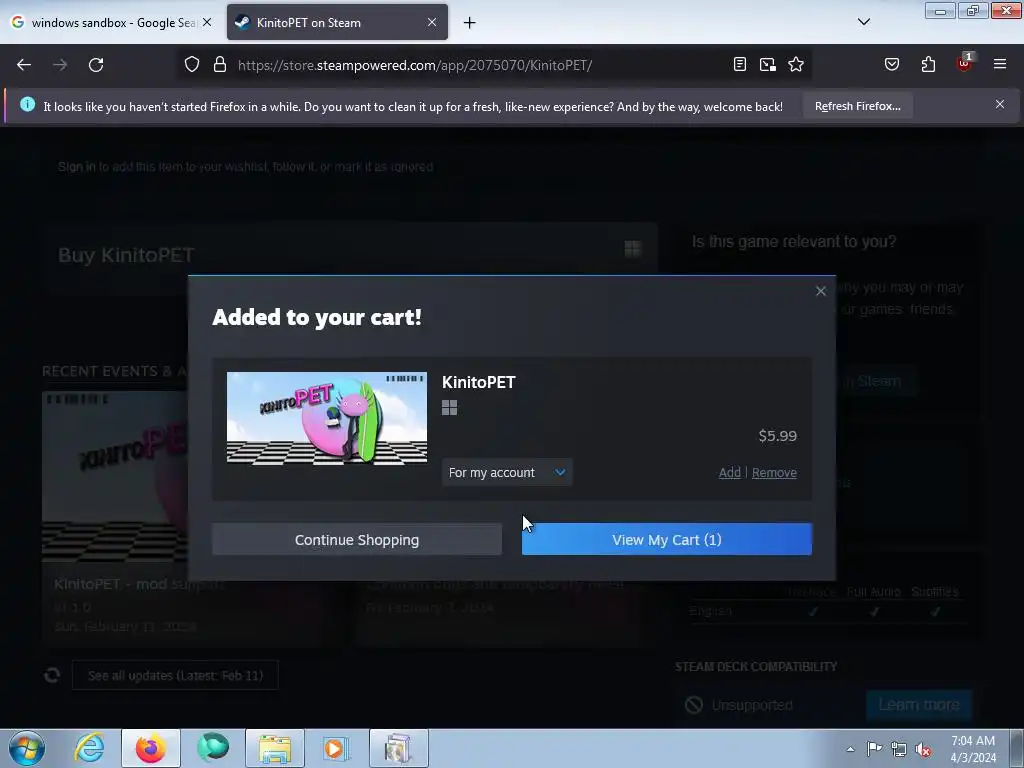1024x768 pixels.
Task: Click the Firefox taskbar icon
Action: (x=150, y=748)
